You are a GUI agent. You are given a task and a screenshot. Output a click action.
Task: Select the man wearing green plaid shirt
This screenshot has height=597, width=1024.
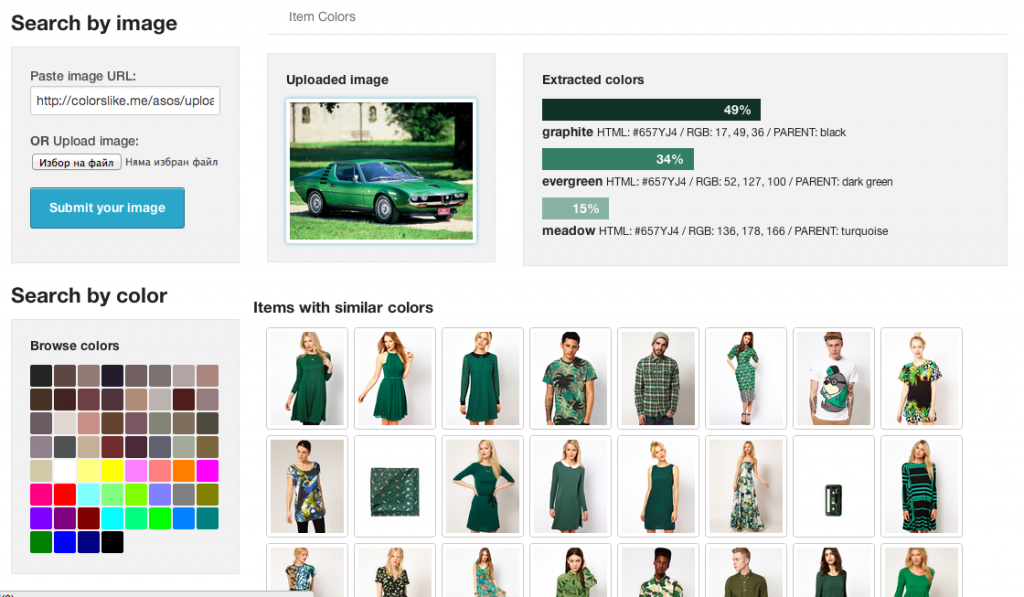coord(658,378)
